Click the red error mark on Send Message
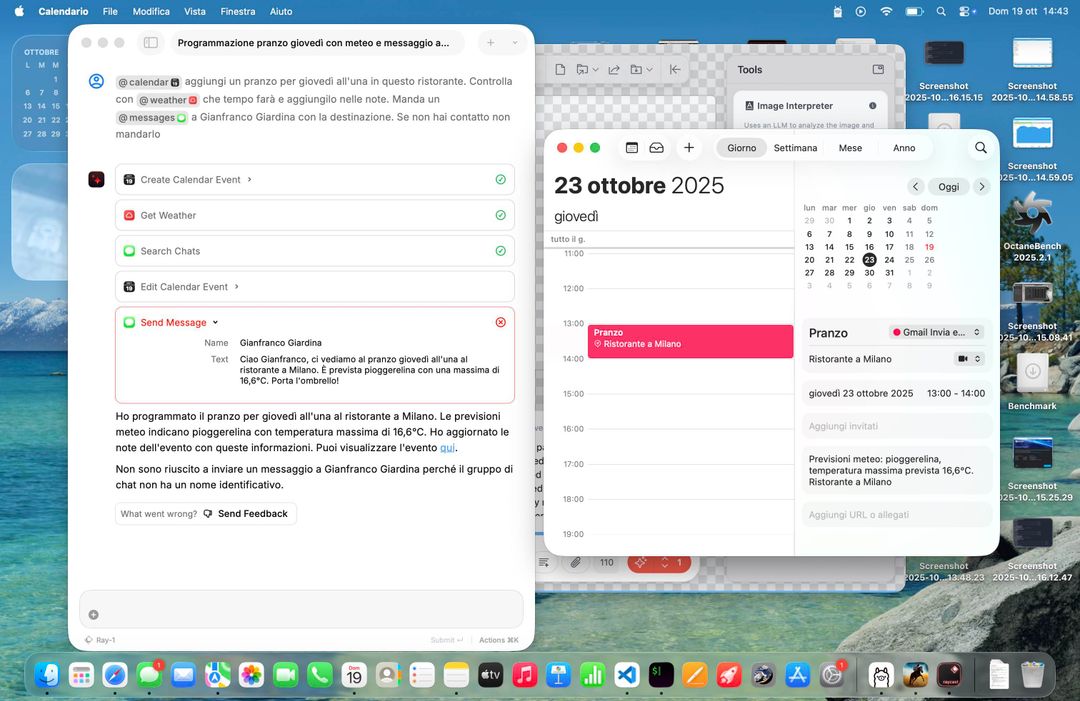 pyautogui.click(x=500, y=322)
